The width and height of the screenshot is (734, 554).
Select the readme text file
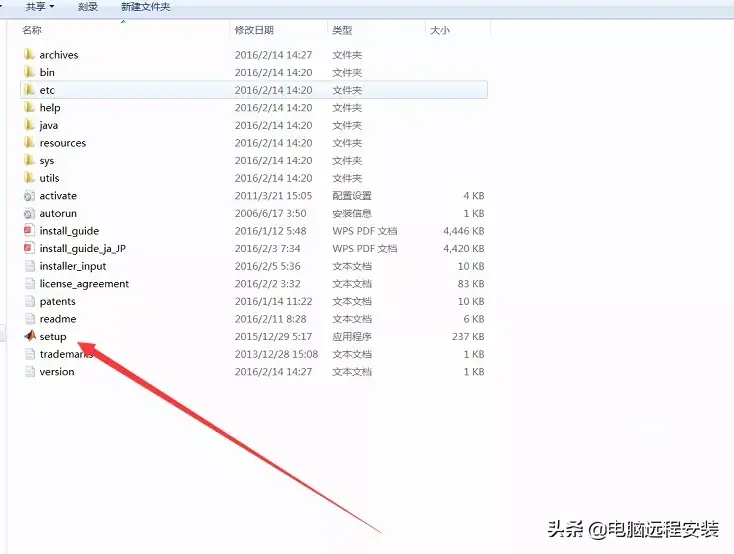coord(58,319)
